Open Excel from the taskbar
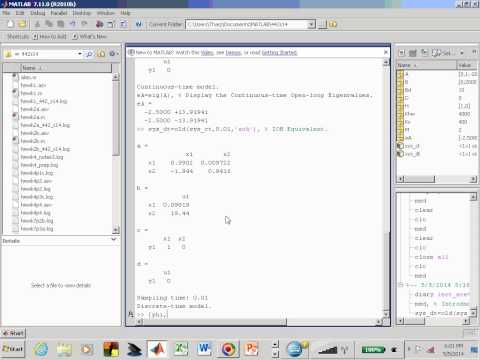480x360 pixels. [181, 349]
